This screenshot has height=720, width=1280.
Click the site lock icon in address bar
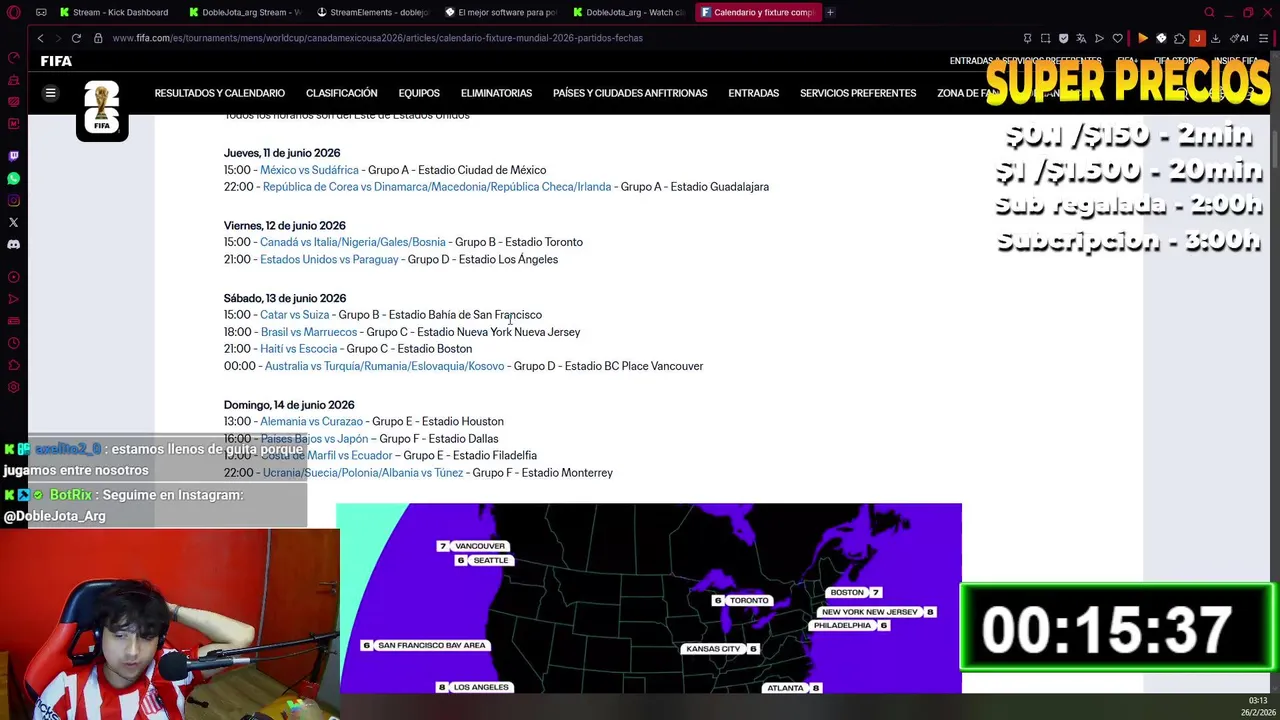pos(98,38)
